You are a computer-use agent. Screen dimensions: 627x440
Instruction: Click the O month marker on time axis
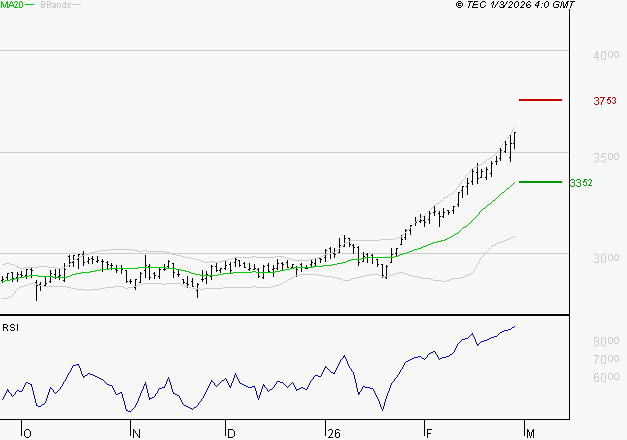coord(28,434)
